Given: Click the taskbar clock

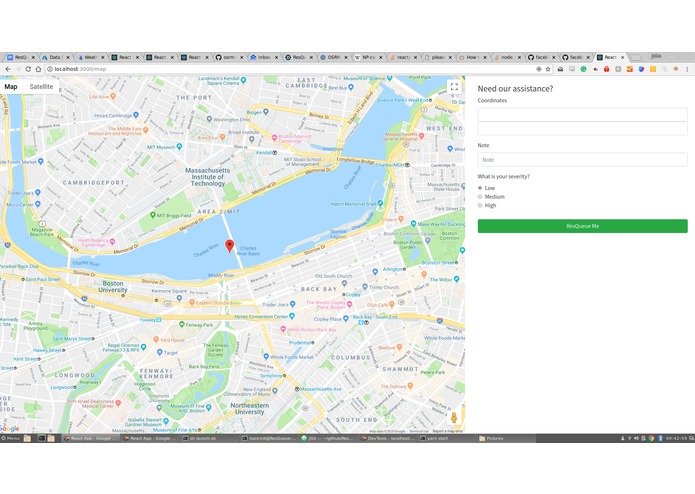Looking at the screenshot, I should 675,438.
